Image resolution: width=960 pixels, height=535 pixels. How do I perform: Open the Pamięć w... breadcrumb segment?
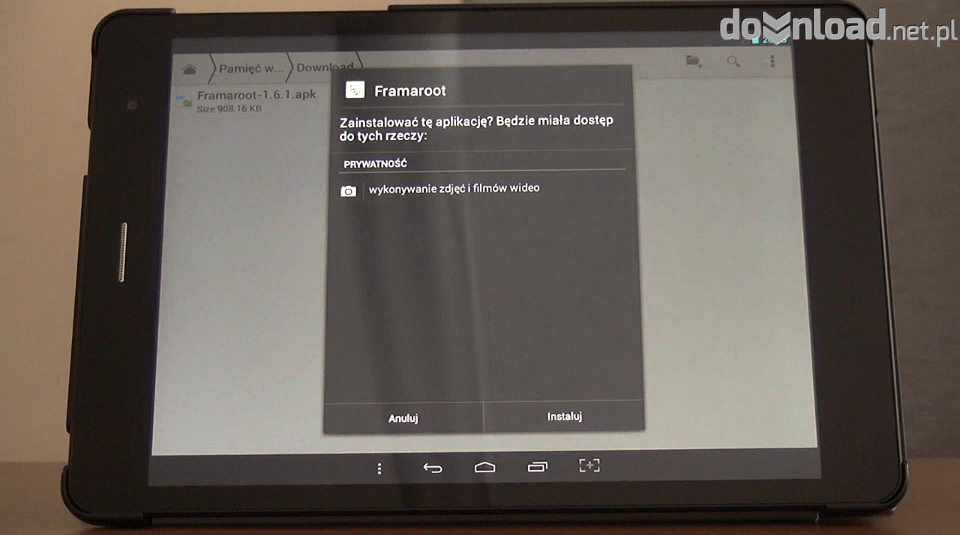click(x=251, y=69)
